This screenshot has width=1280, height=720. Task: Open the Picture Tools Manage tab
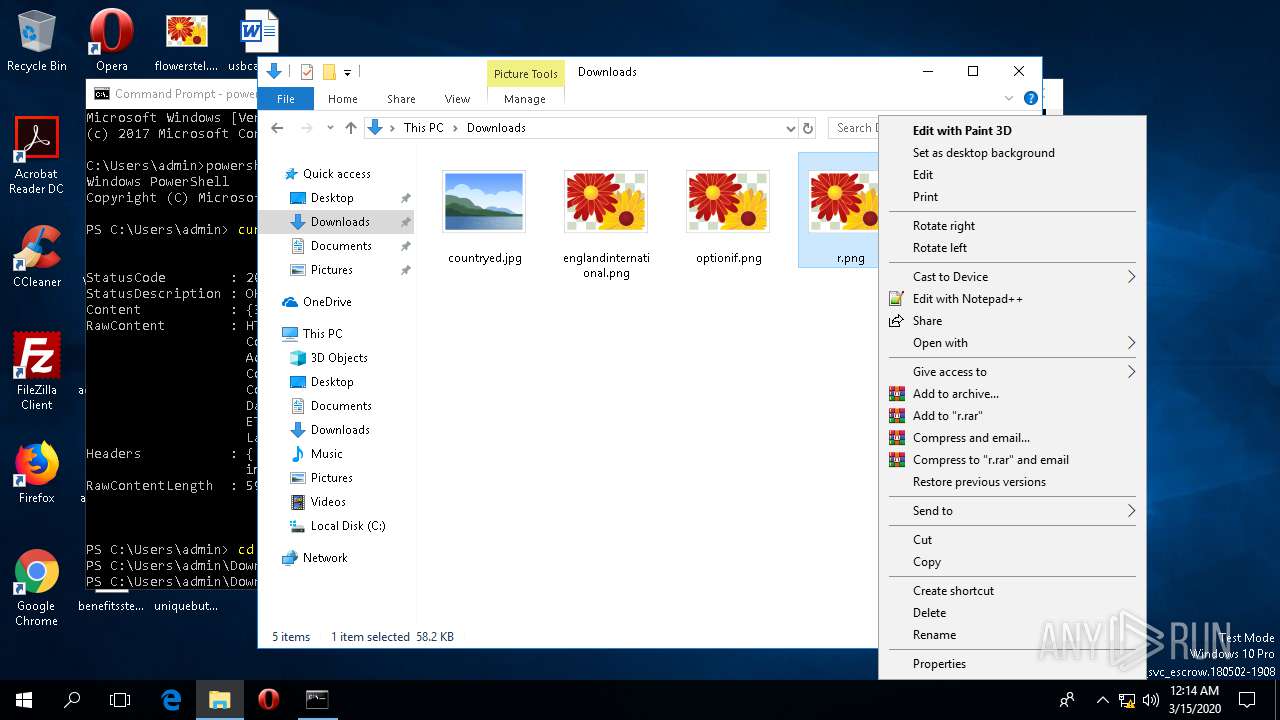pos(525,99)
